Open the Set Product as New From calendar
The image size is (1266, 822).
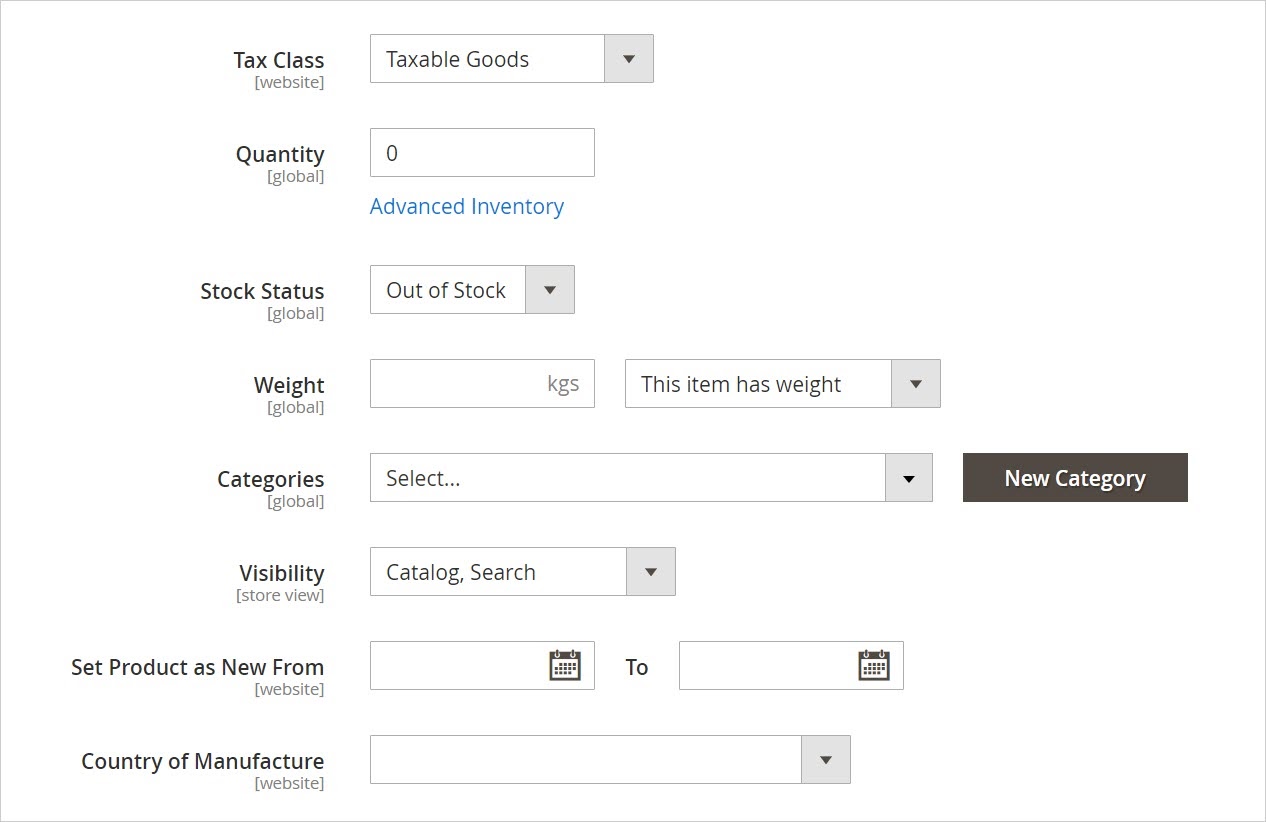pyautogui.click(x=565, y=665)
